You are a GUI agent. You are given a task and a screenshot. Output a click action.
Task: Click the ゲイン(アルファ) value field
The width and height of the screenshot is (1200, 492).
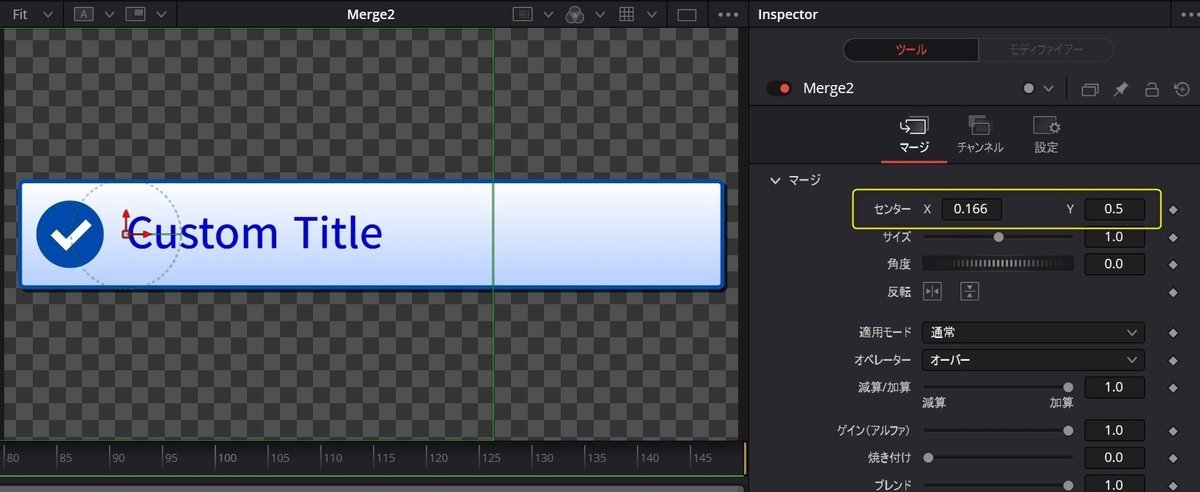tap(1114, 429)
